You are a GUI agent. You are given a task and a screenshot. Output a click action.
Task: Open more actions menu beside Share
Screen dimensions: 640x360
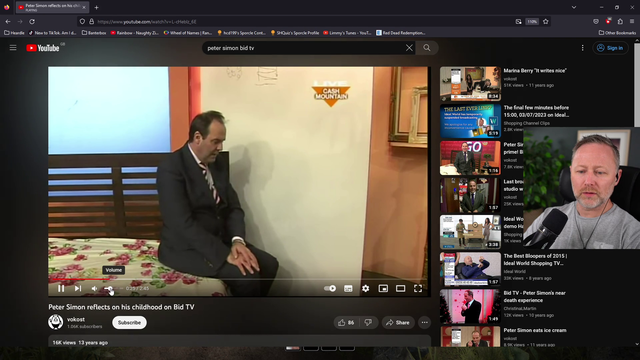click(x=424, y=322)
